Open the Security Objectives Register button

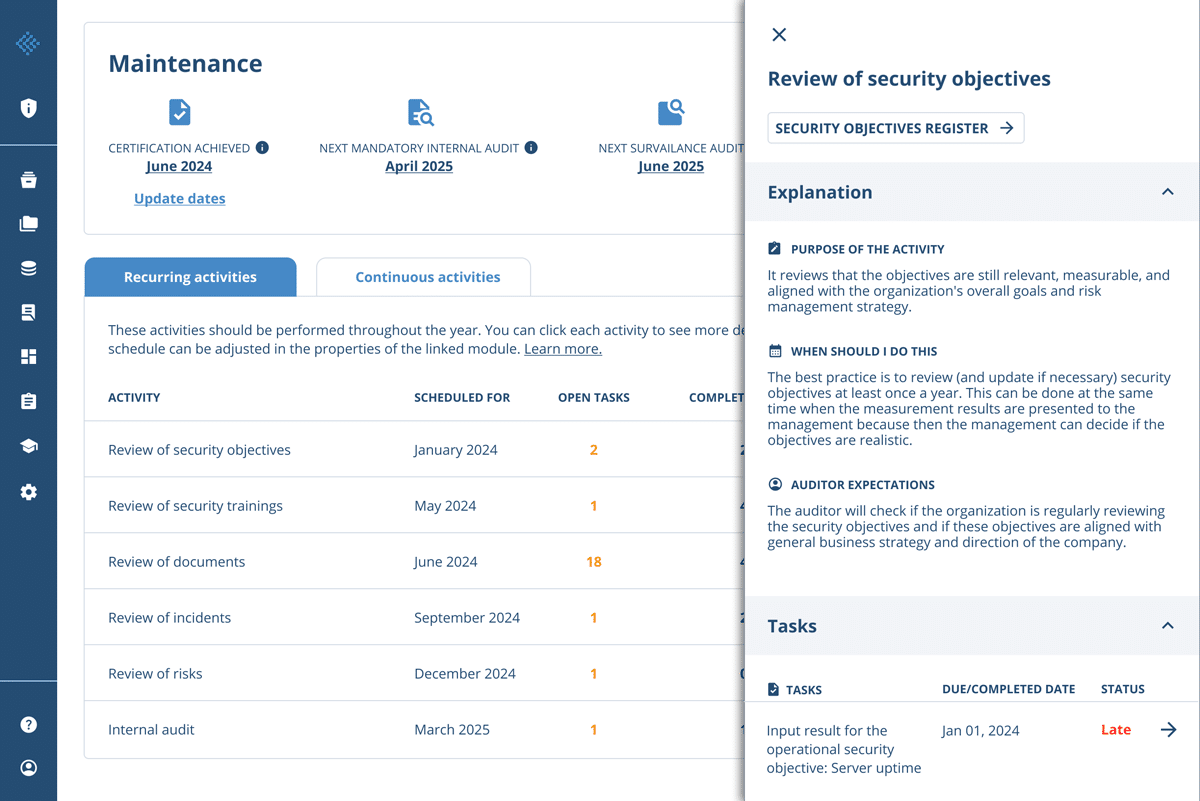[895, 128]
